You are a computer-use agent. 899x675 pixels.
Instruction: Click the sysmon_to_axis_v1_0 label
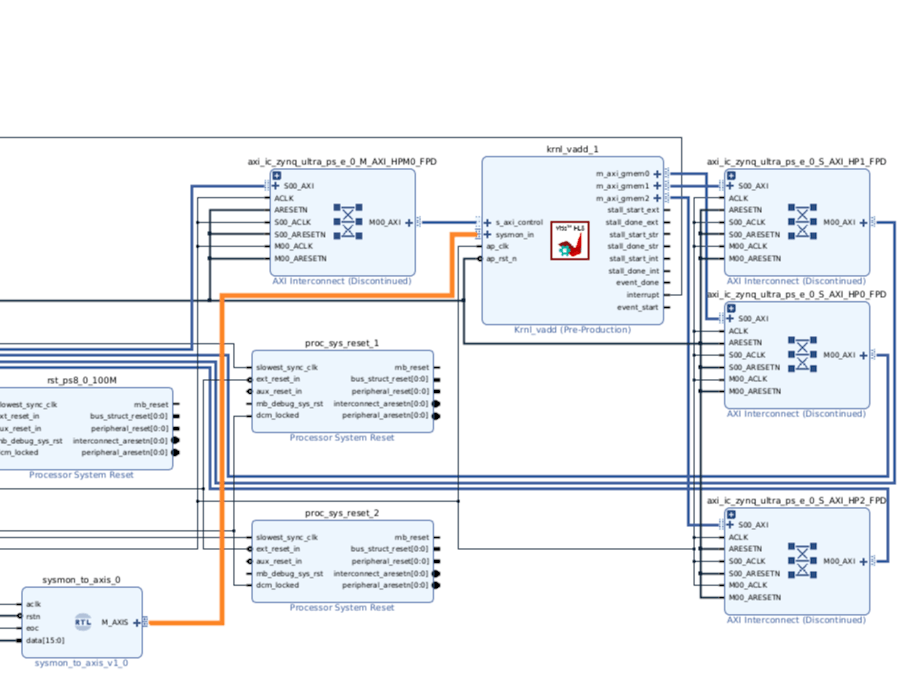click(81, 663)
